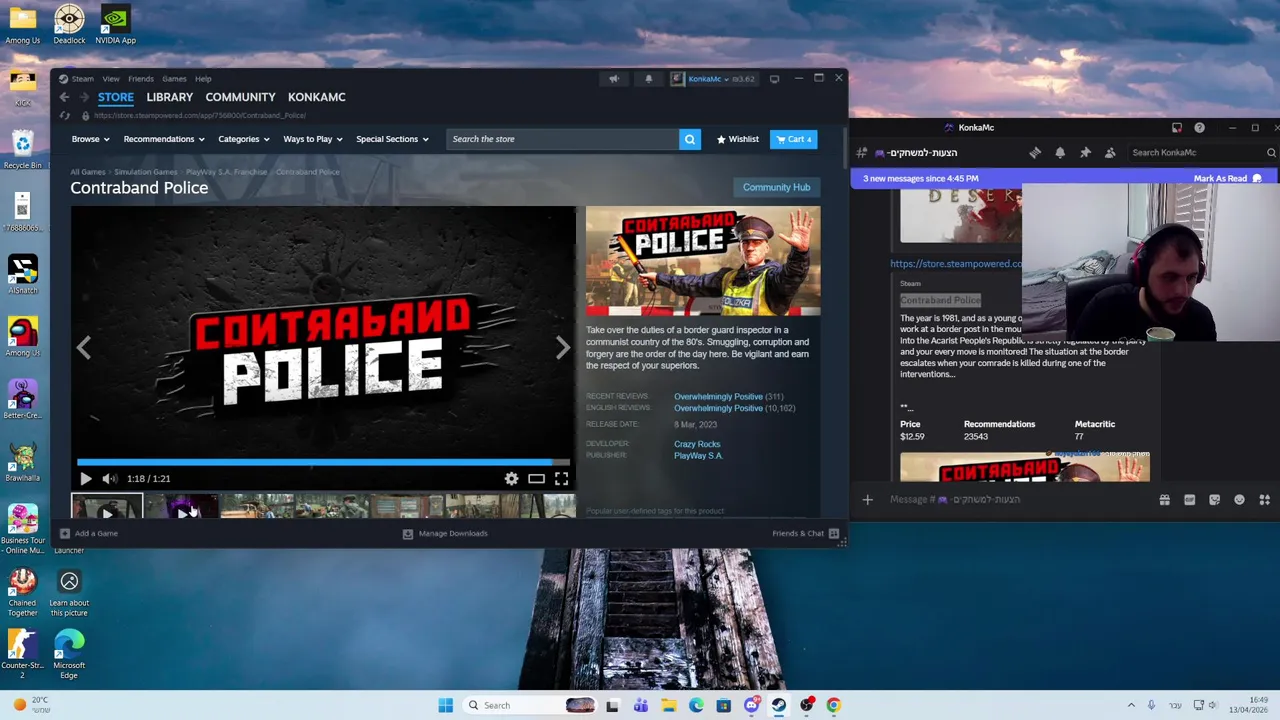Viewport: 1280px width, 720px height.
Task: Click the Steam store search magnifier button
Action: (689, 139)
